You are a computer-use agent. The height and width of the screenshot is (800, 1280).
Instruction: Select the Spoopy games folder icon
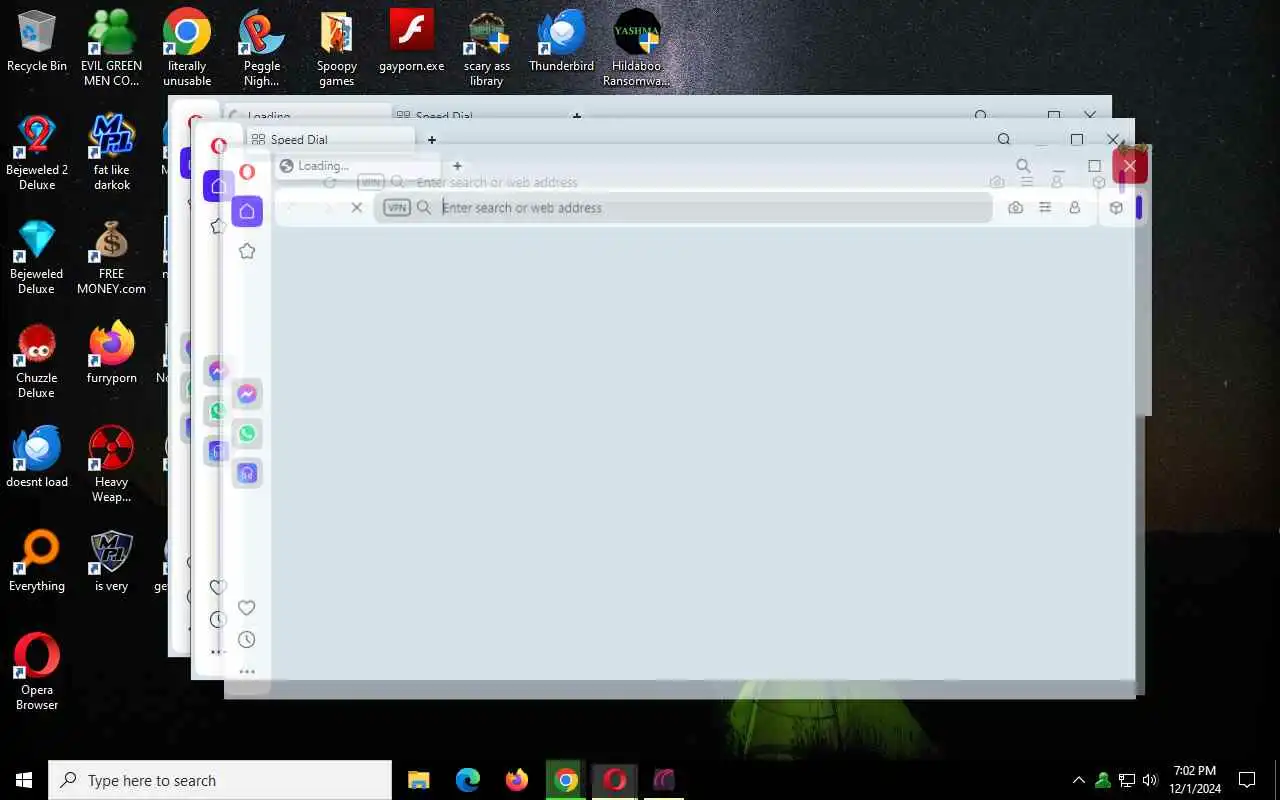coord(337,48)
